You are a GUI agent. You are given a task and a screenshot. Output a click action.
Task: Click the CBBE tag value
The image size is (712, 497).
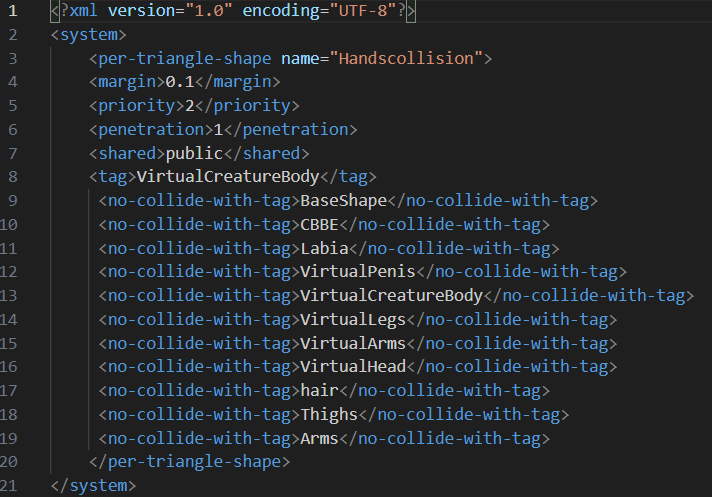point(319,225)
